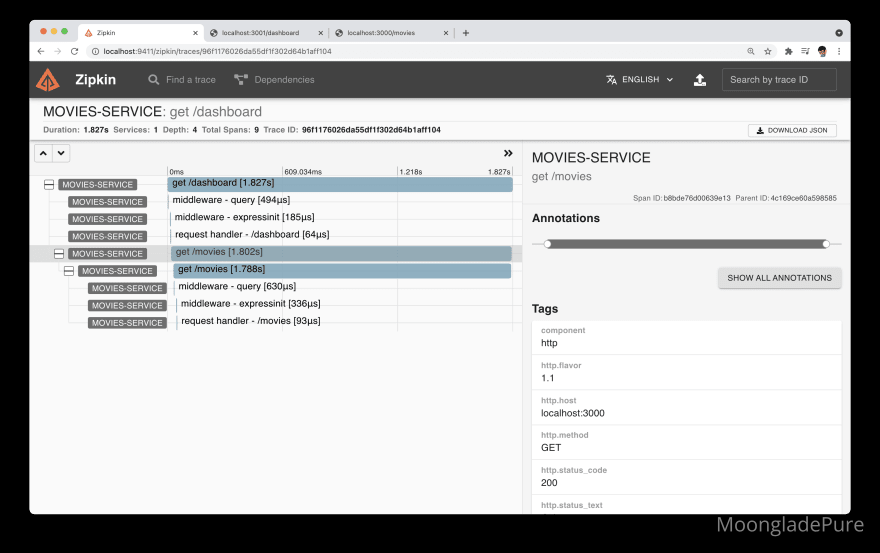Click the Zipkin logo icon
Image resolution: width=880 pixels, height=553 pixels.
pos(48,80)
